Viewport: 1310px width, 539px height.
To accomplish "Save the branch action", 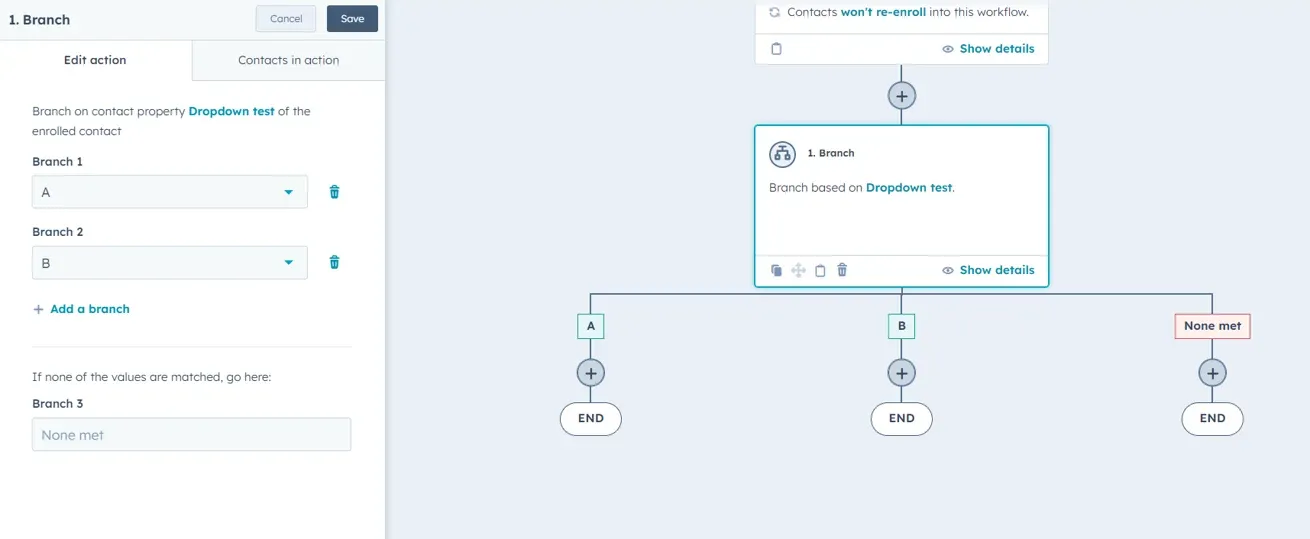I will coord(352,19).
